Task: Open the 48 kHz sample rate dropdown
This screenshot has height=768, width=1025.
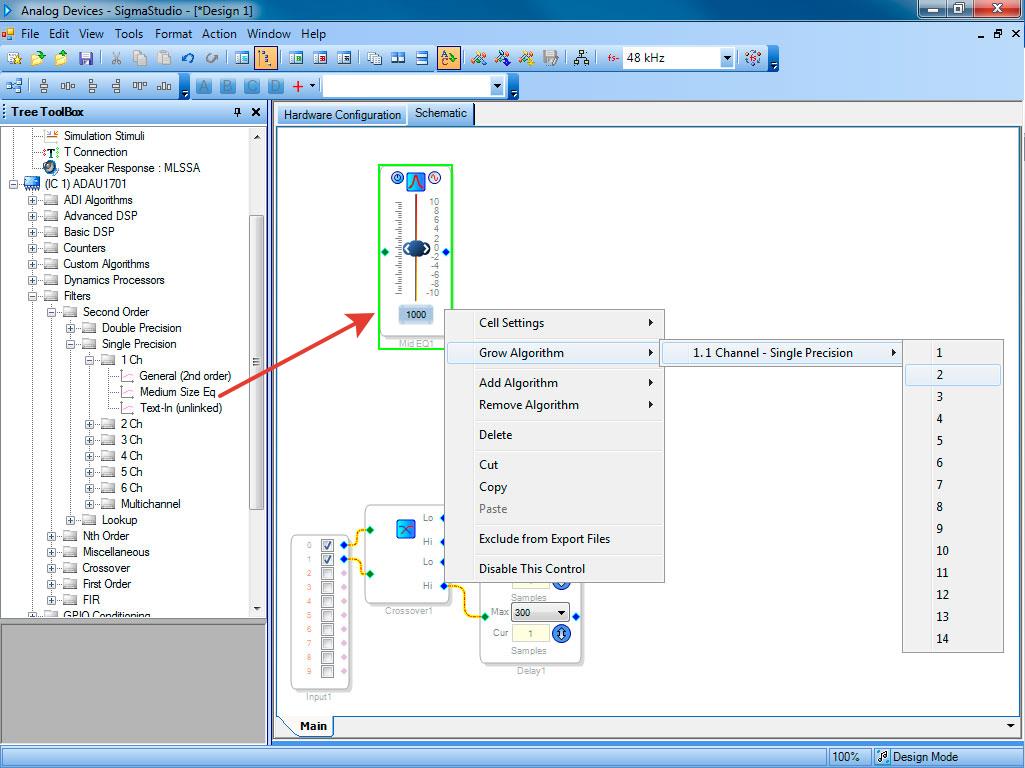Action: tap(727, 59)
